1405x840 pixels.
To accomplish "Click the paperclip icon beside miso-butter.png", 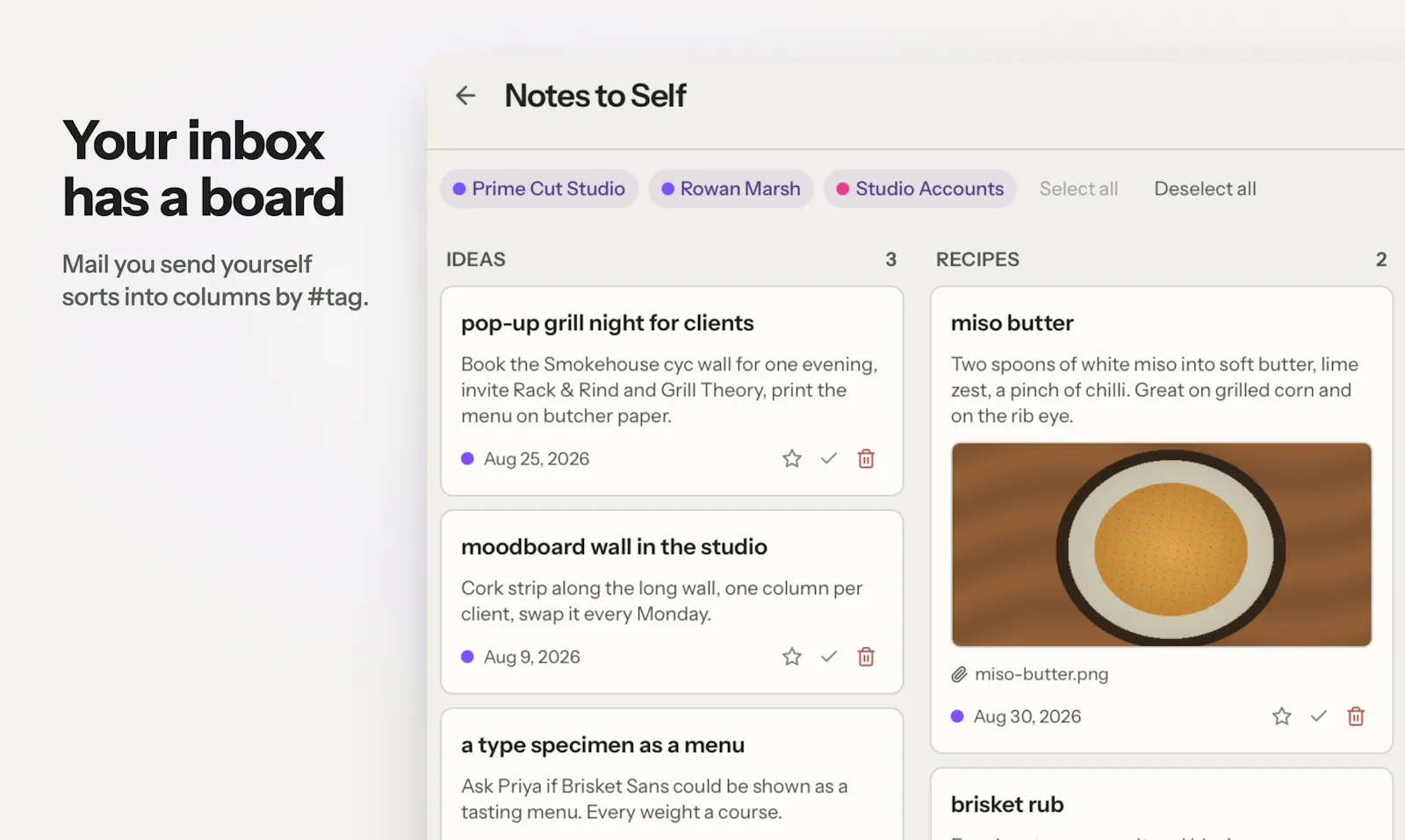I will point(959,675).
